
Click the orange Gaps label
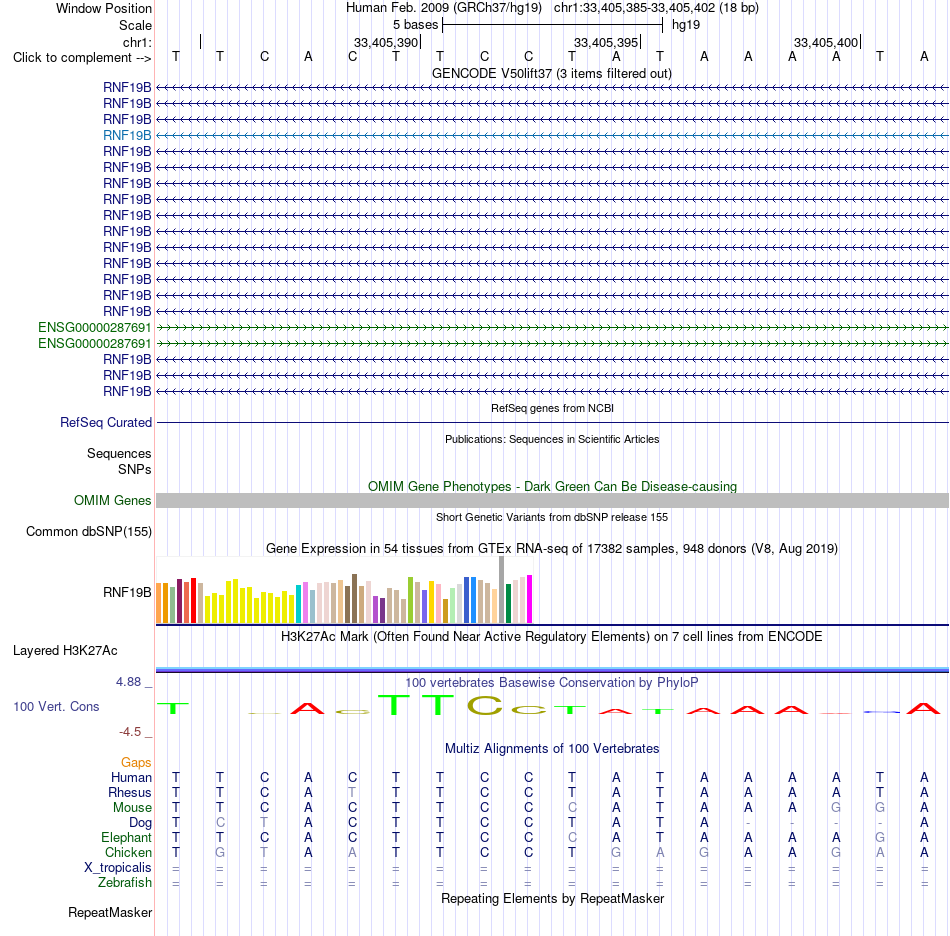(136, 762)
